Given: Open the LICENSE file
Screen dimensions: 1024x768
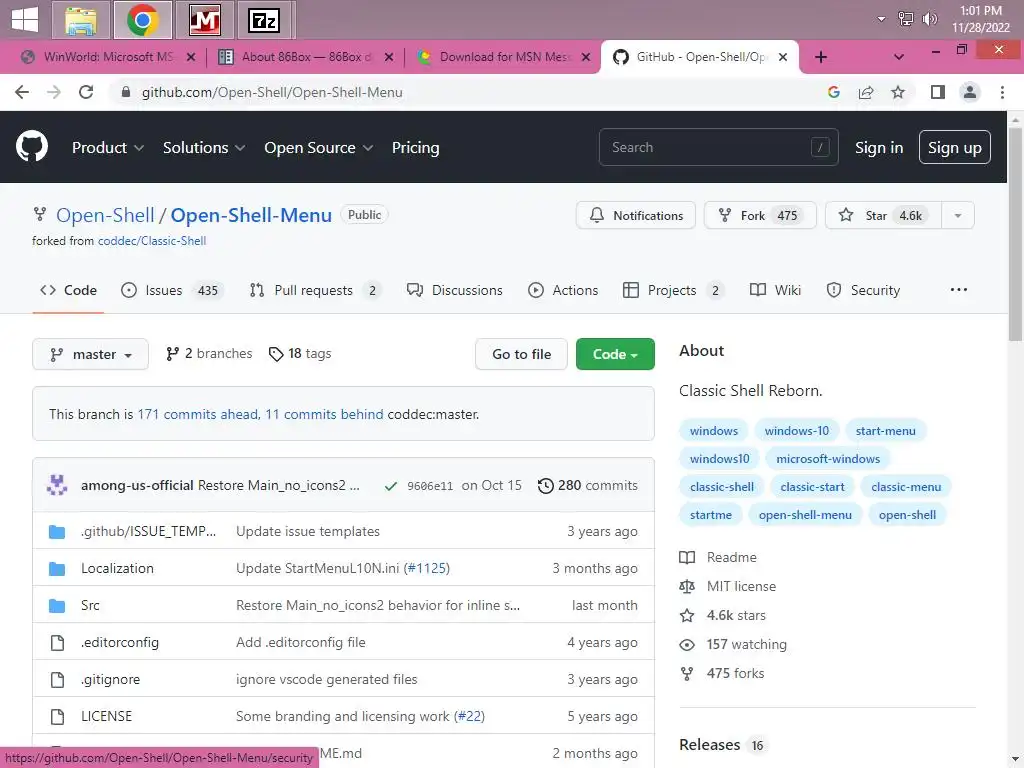Looking at the screenshot, I should coord(106,716).
